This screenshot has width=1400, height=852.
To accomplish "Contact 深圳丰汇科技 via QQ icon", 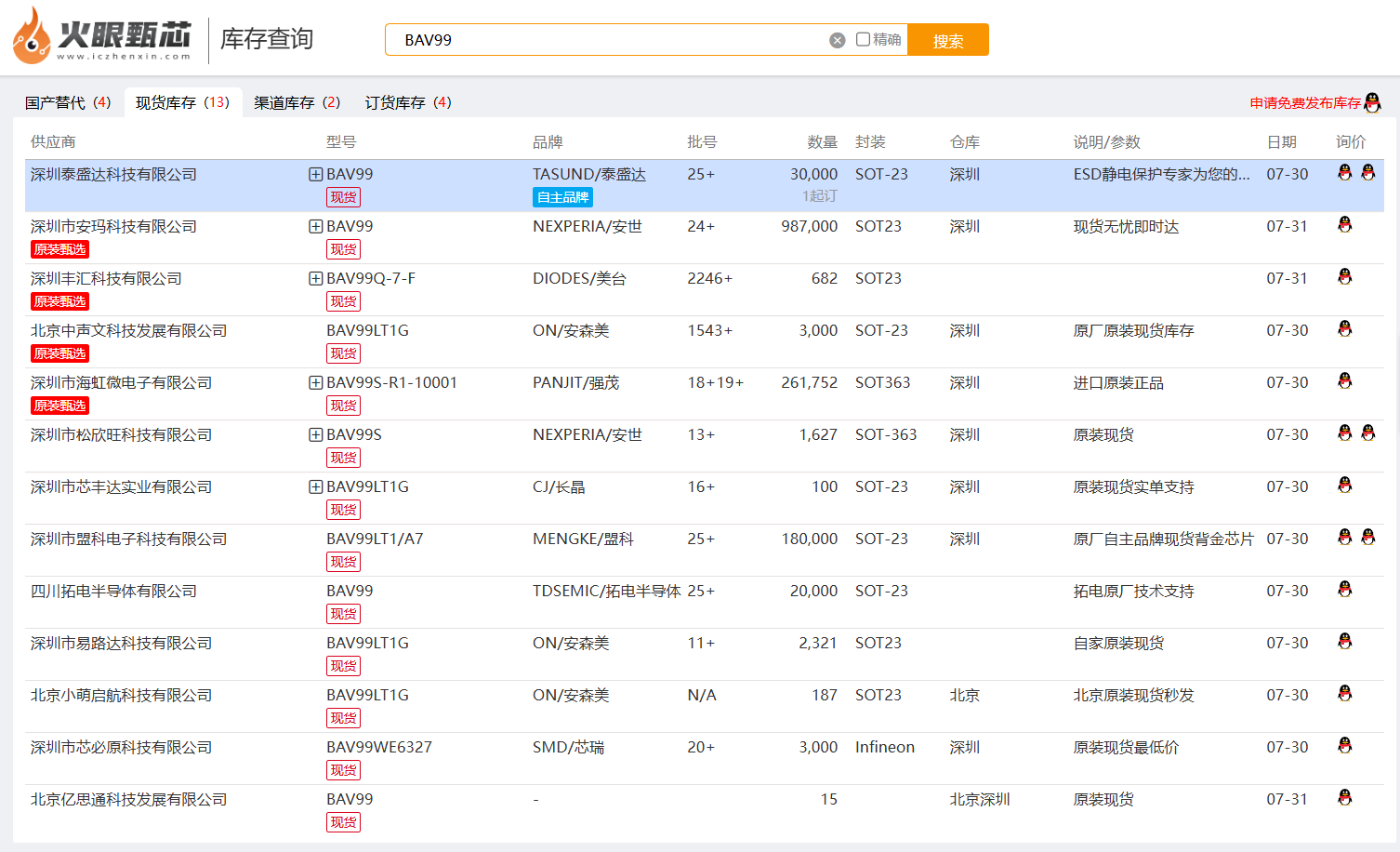I will (1344, 276).
